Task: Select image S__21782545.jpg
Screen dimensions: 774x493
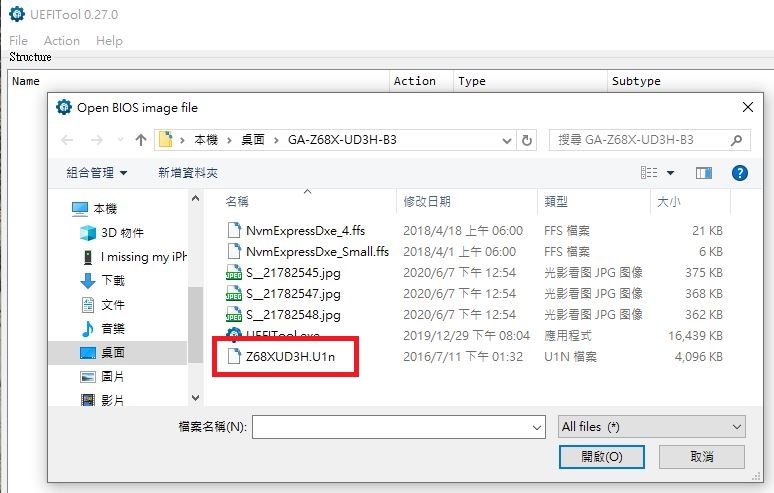Action: pos(293,272)
